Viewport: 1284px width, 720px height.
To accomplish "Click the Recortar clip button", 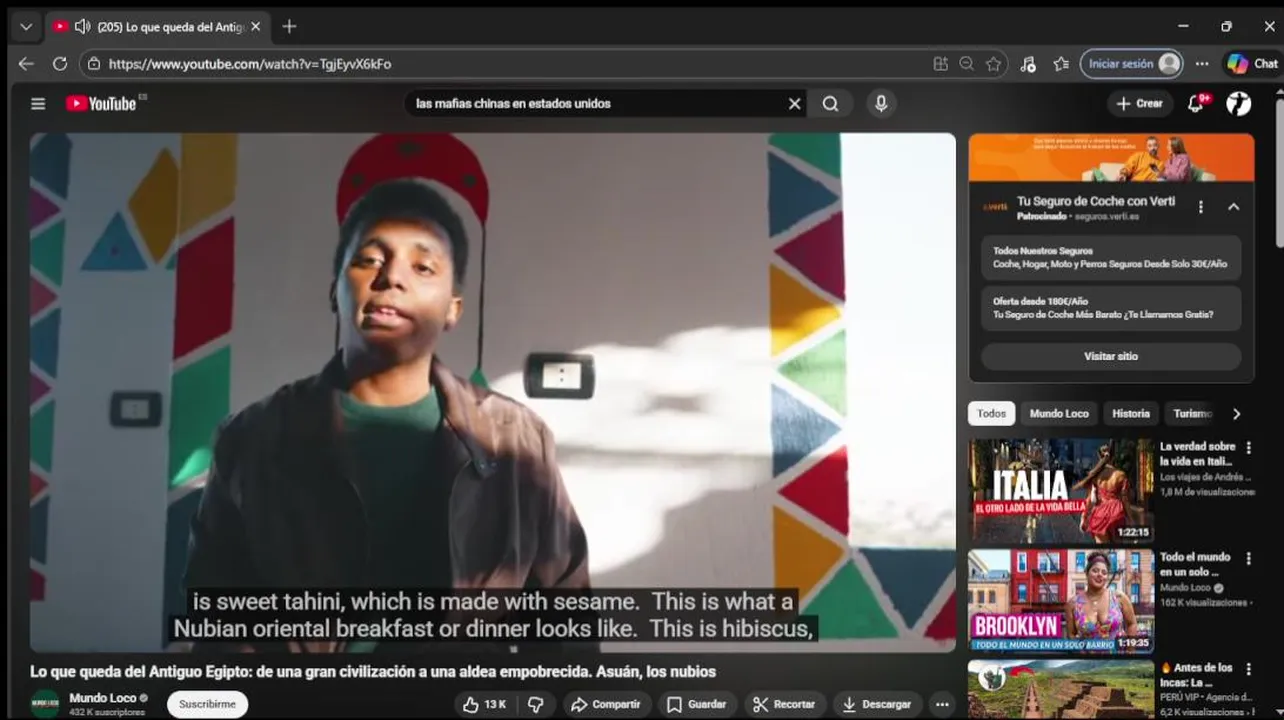I will 785,704.
